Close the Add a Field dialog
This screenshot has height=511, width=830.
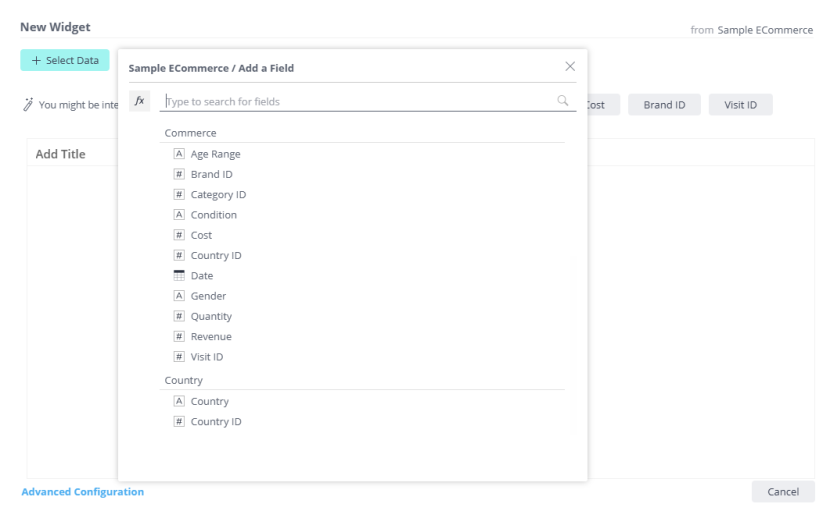point(570,67)
